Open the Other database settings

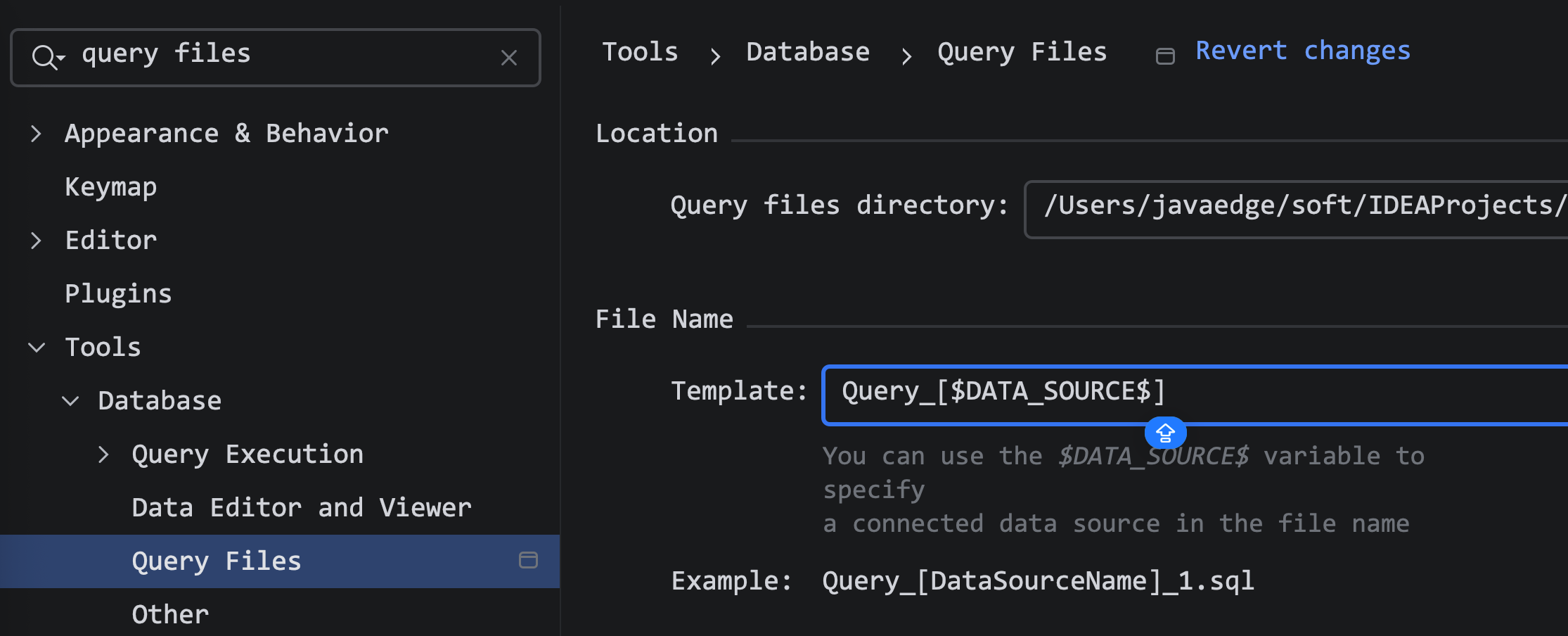170,615
